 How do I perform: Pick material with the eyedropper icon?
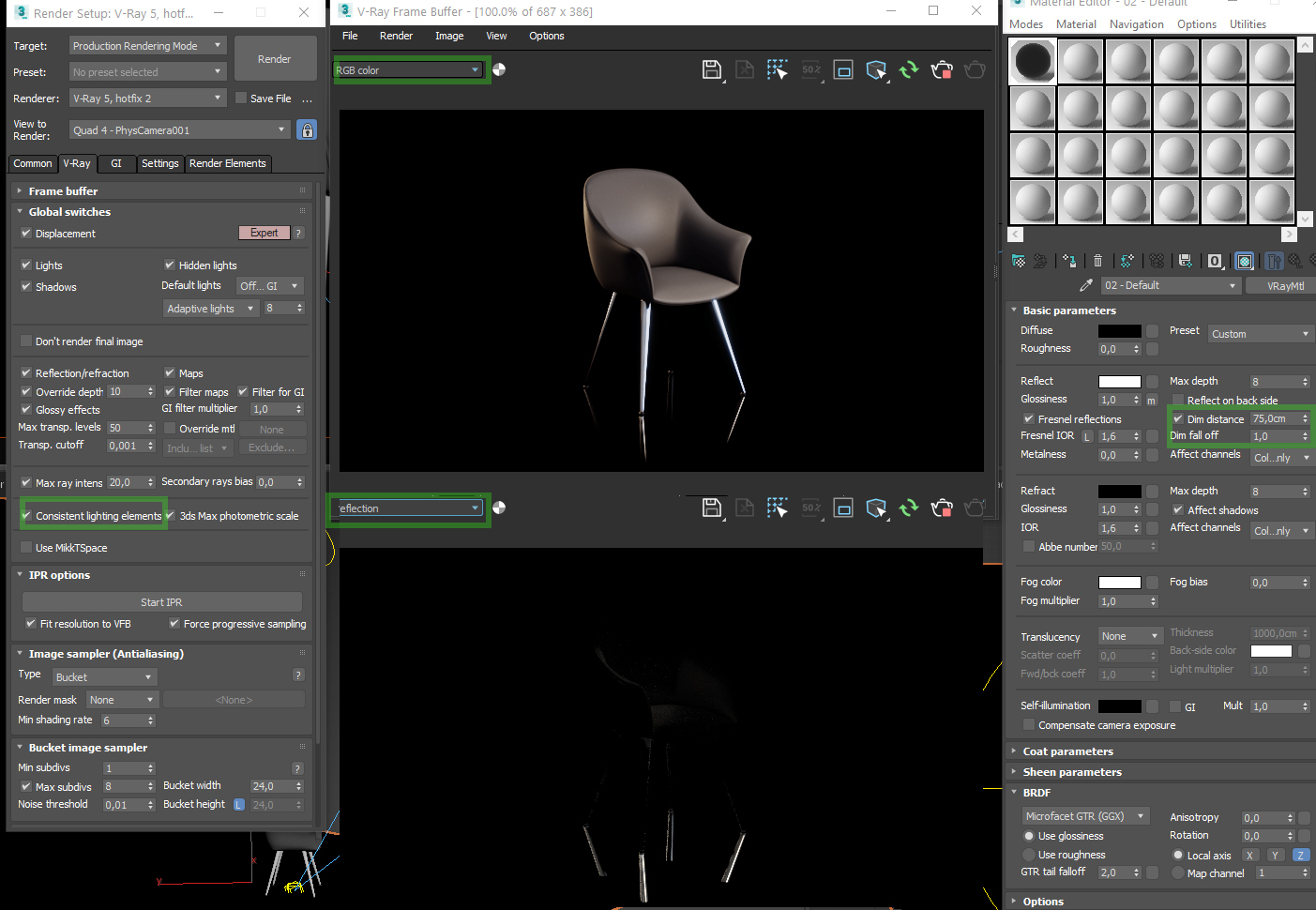(1086, 285)
